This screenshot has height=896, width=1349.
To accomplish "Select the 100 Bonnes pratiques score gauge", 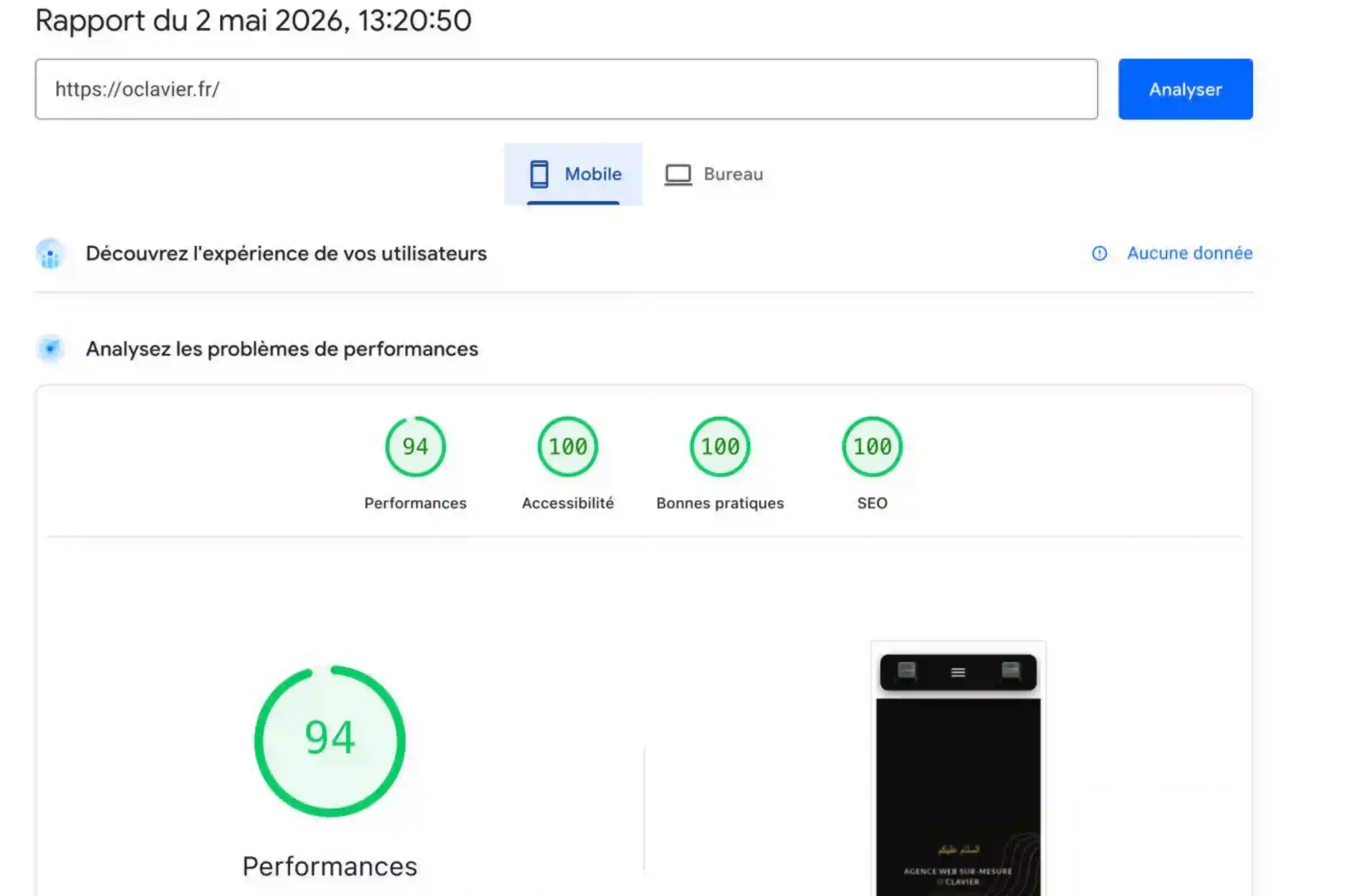I will tap(720, 446).
